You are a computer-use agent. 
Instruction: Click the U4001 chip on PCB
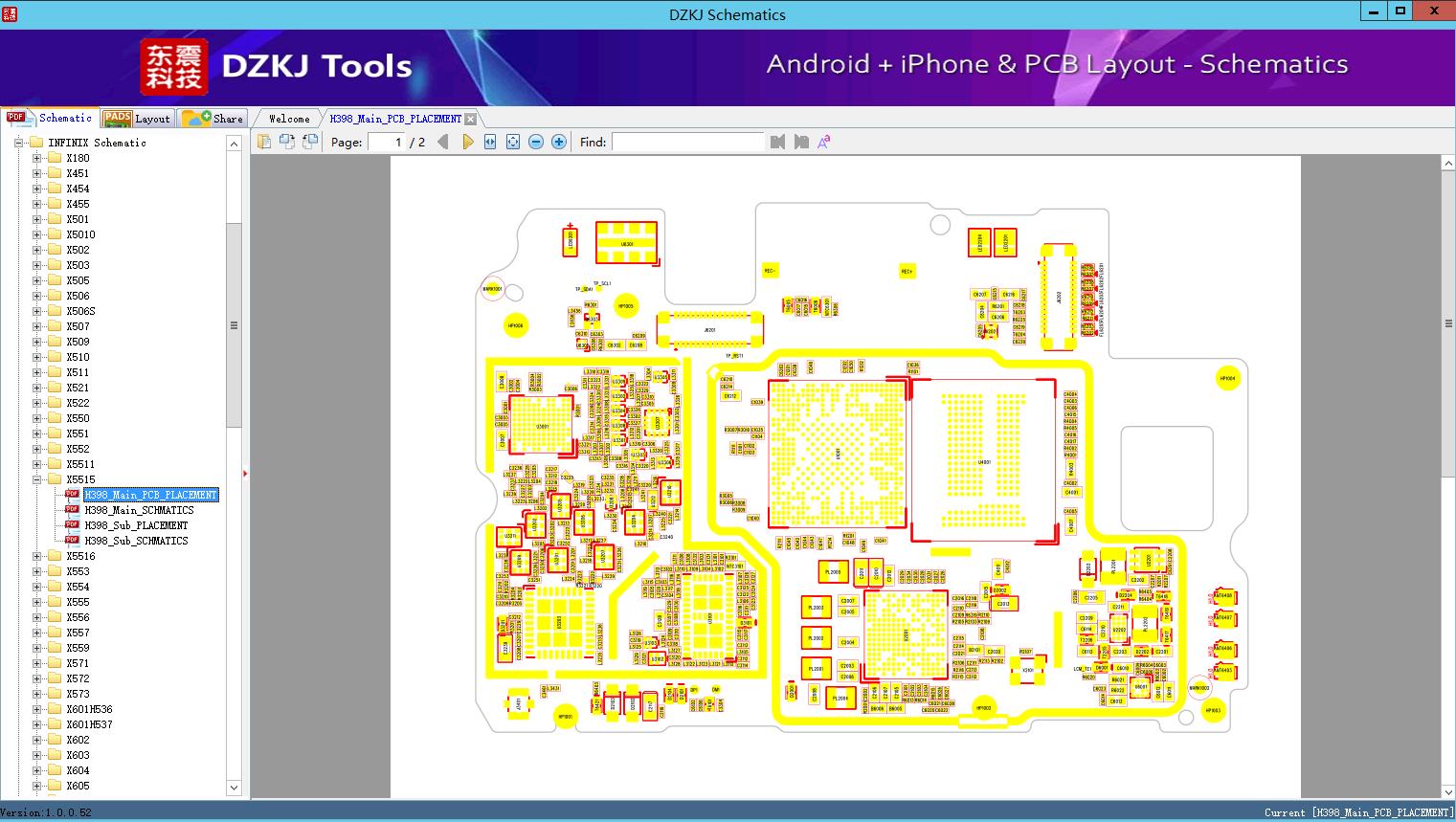[984, 461]
